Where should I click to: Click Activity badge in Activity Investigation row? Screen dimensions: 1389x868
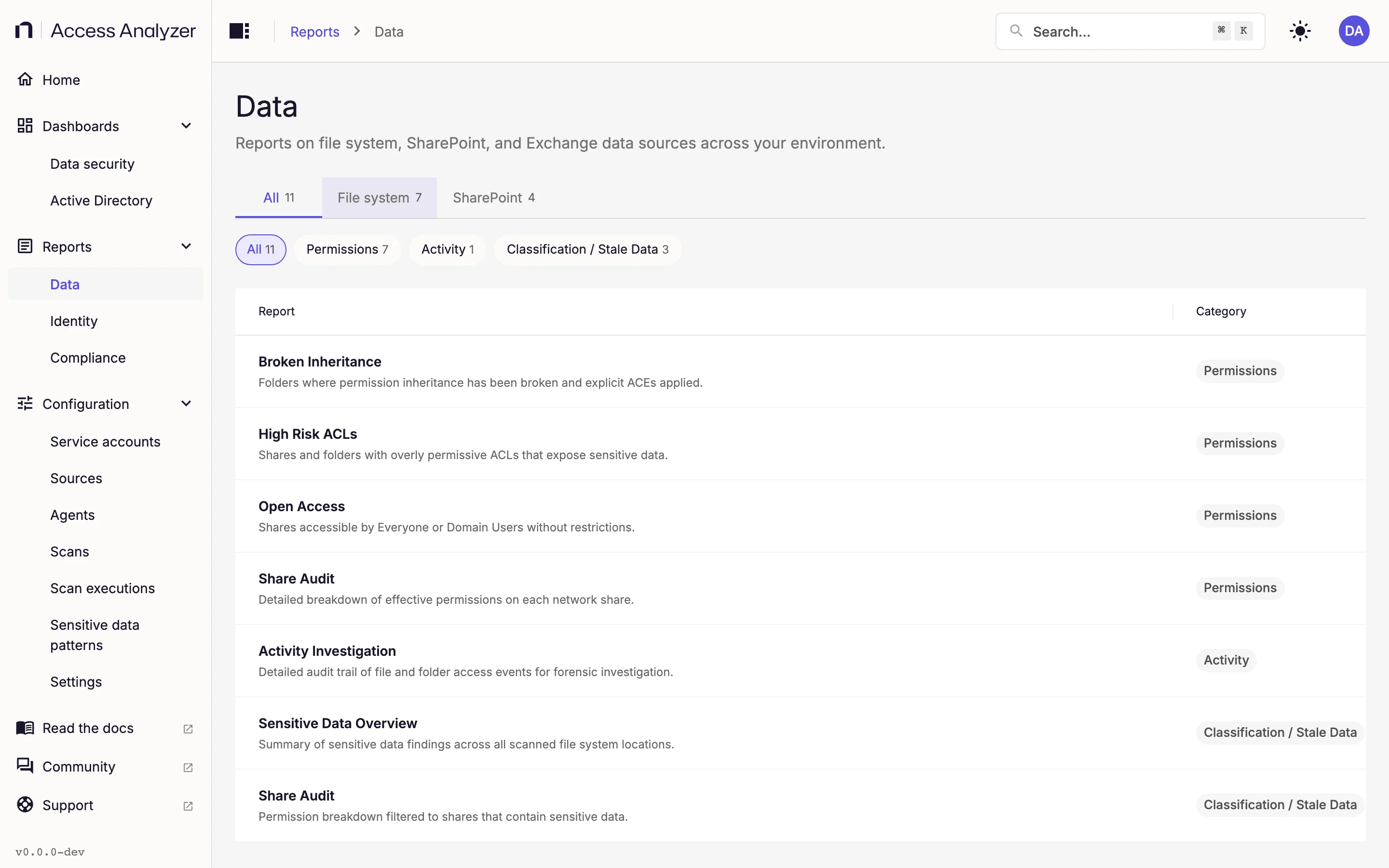[1226, 660]
